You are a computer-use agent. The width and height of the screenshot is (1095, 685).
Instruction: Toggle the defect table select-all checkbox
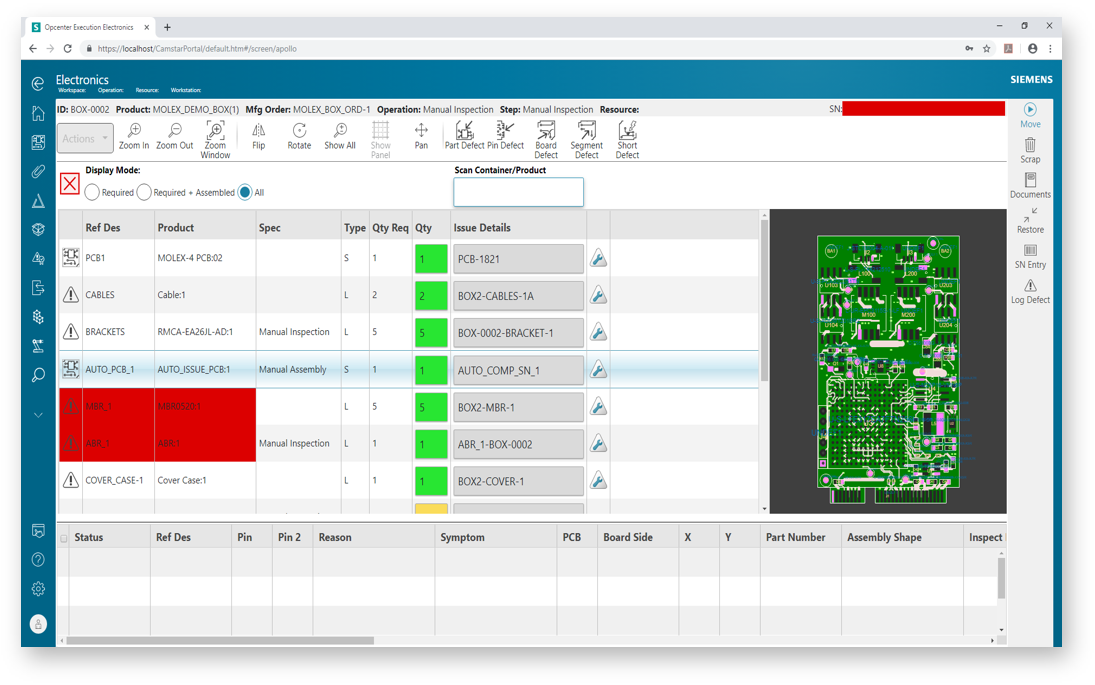[x=64, y=538]
